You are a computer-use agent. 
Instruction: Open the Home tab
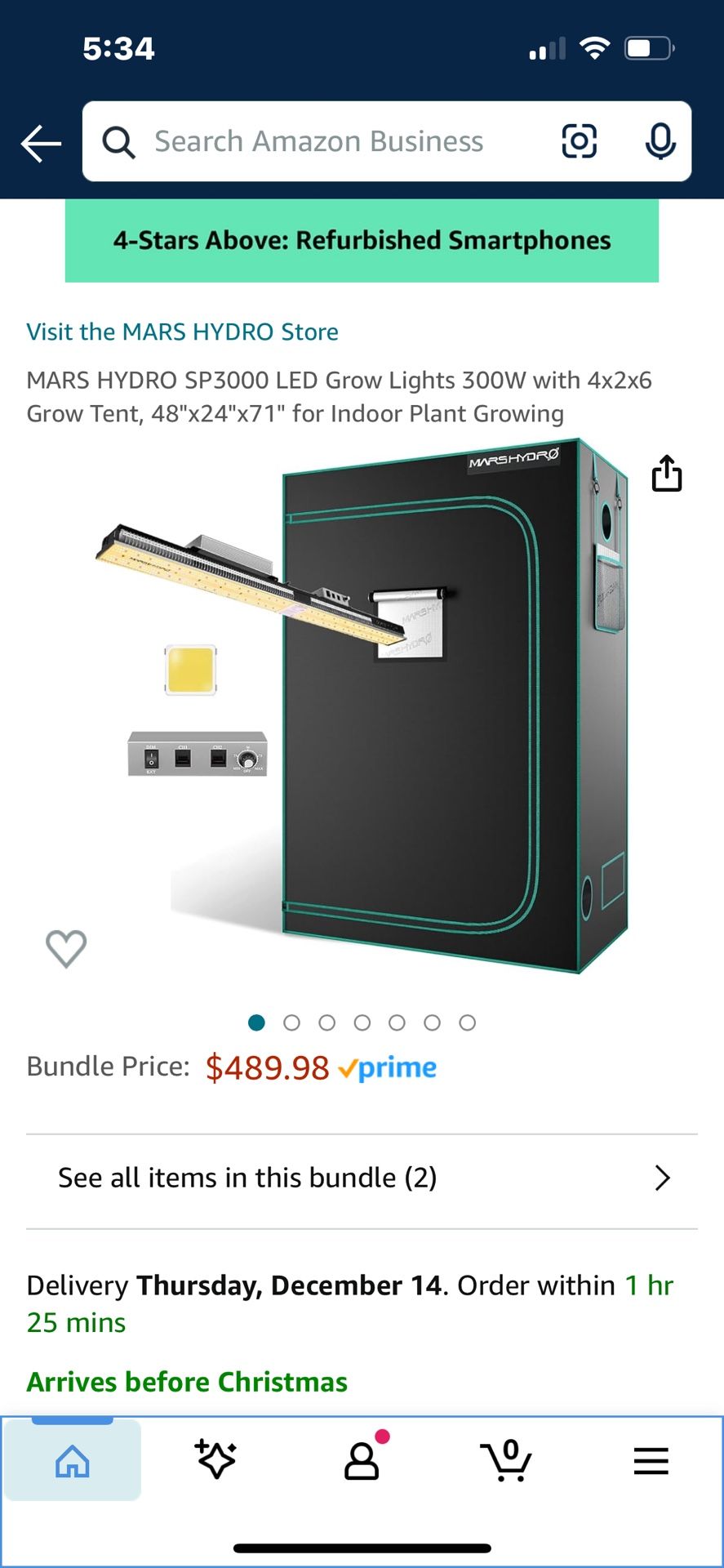pos(73,1461)
